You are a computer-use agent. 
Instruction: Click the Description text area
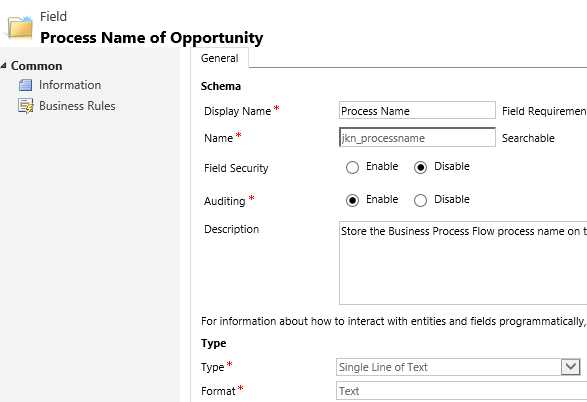[x=463, y=263]
